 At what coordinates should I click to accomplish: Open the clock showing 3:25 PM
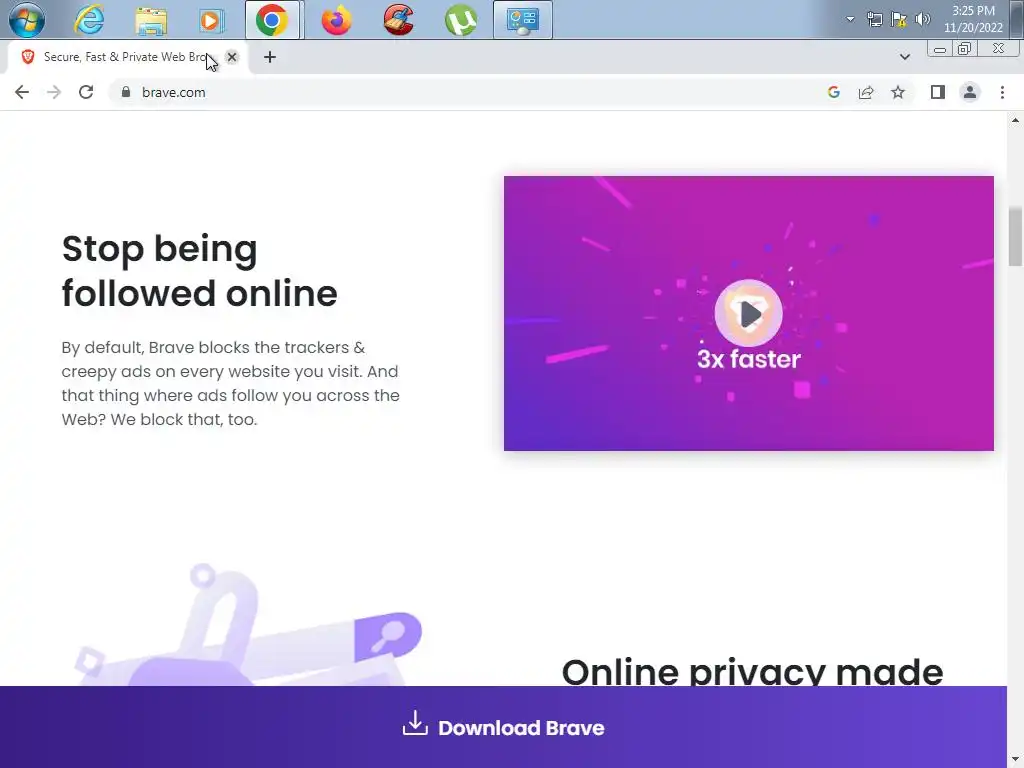click(x=973, y=10)
